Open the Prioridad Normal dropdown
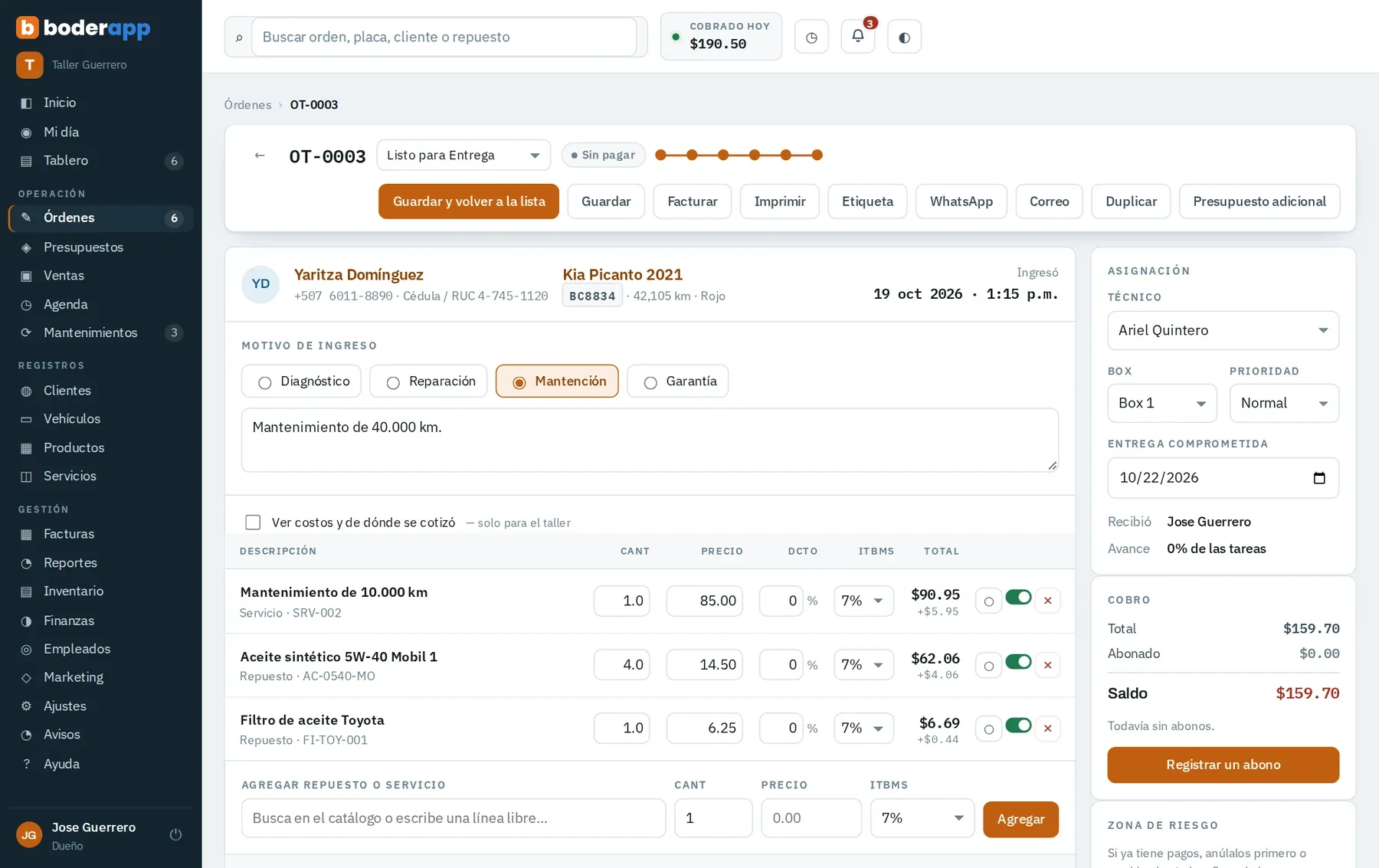1379x868 pixels. click(x=1284, y=404)
